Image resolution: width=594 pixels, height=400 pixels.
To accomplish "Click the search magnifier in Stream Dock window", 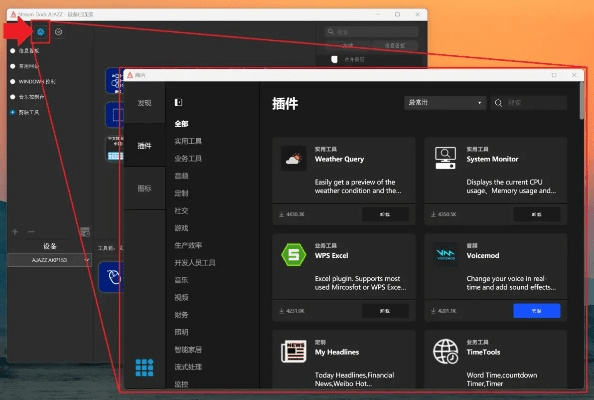I will [331, 31].
